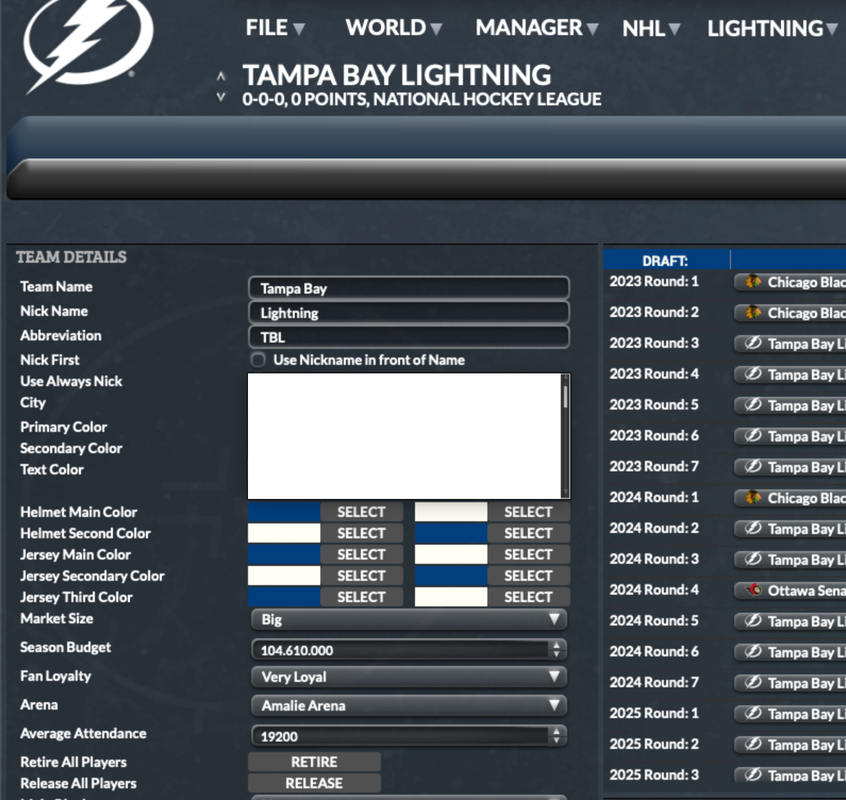Select first Jersey Third Color
The height and width of the screenshot is (800, 846).
361,597
